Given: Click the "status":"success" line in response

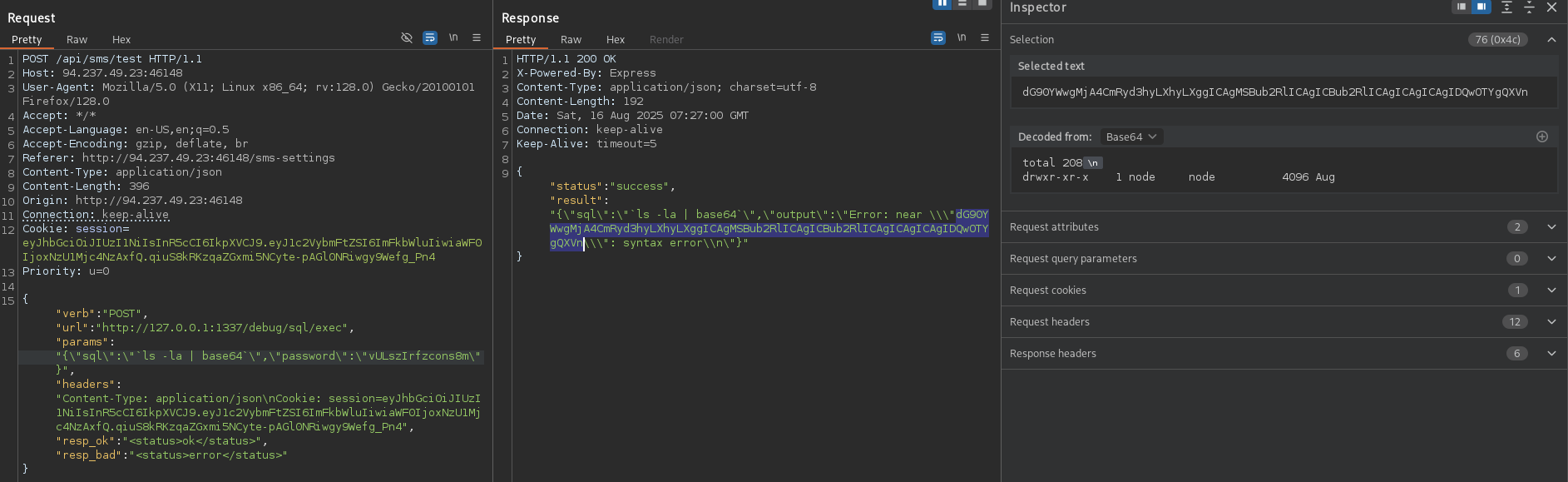Looking at the screenshot, I should tap(613, 186).
